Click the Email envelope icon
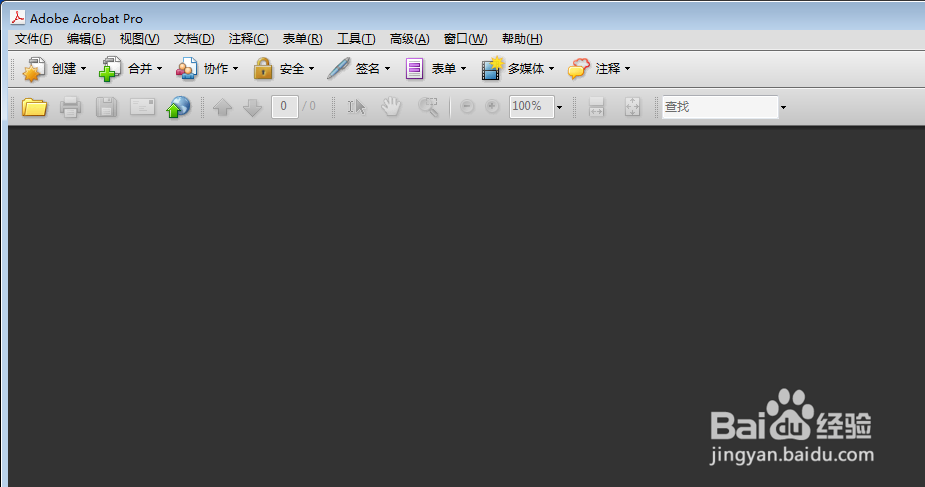The image size is (925, 487). coord(143,107)
